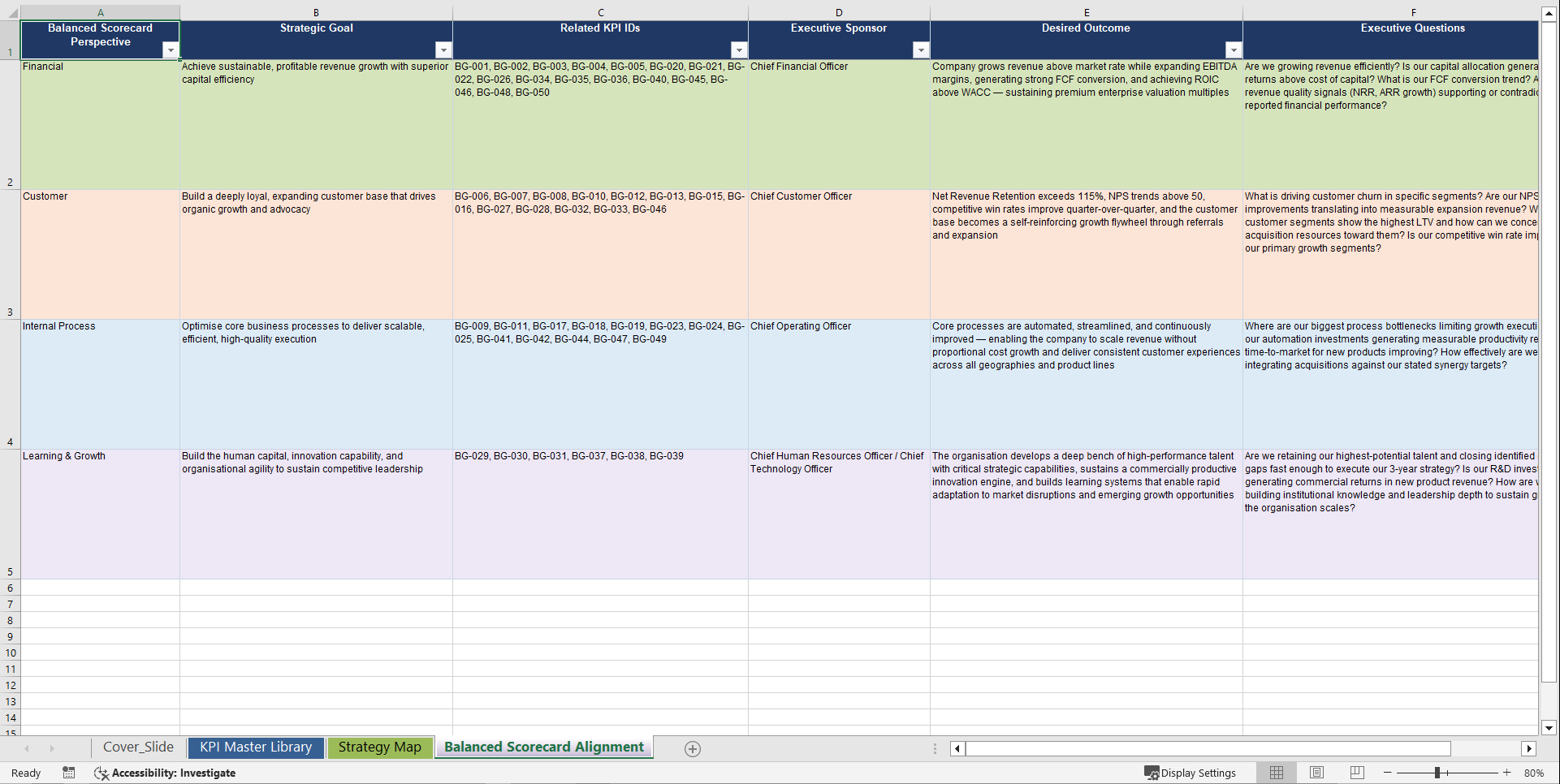Image resolution: width=1560 pixels, height=784 pixels.
Task: Select row 4 header
Action: pyautogui.click(x=10, y=385)
